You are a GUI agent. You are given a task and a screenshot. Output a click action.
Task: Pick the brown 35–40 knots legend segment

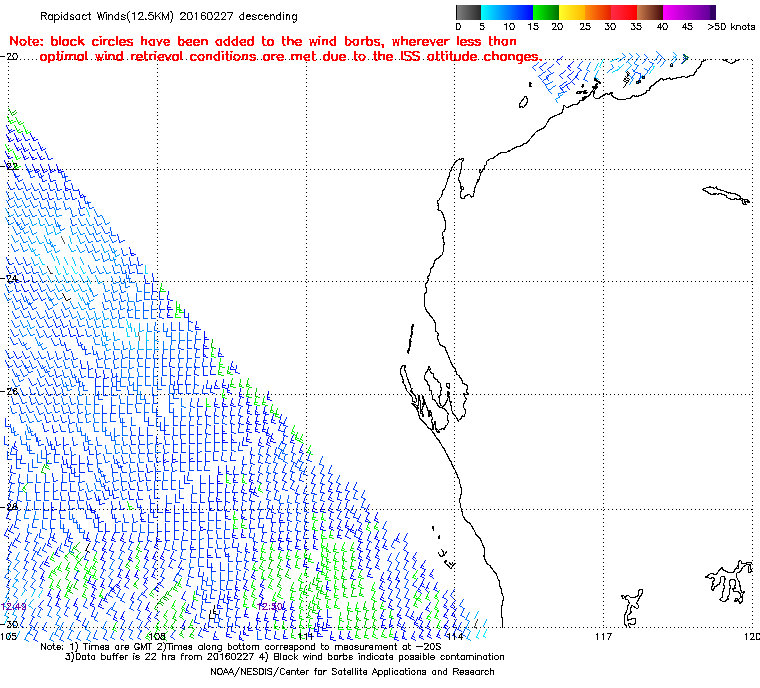(650, 12)
